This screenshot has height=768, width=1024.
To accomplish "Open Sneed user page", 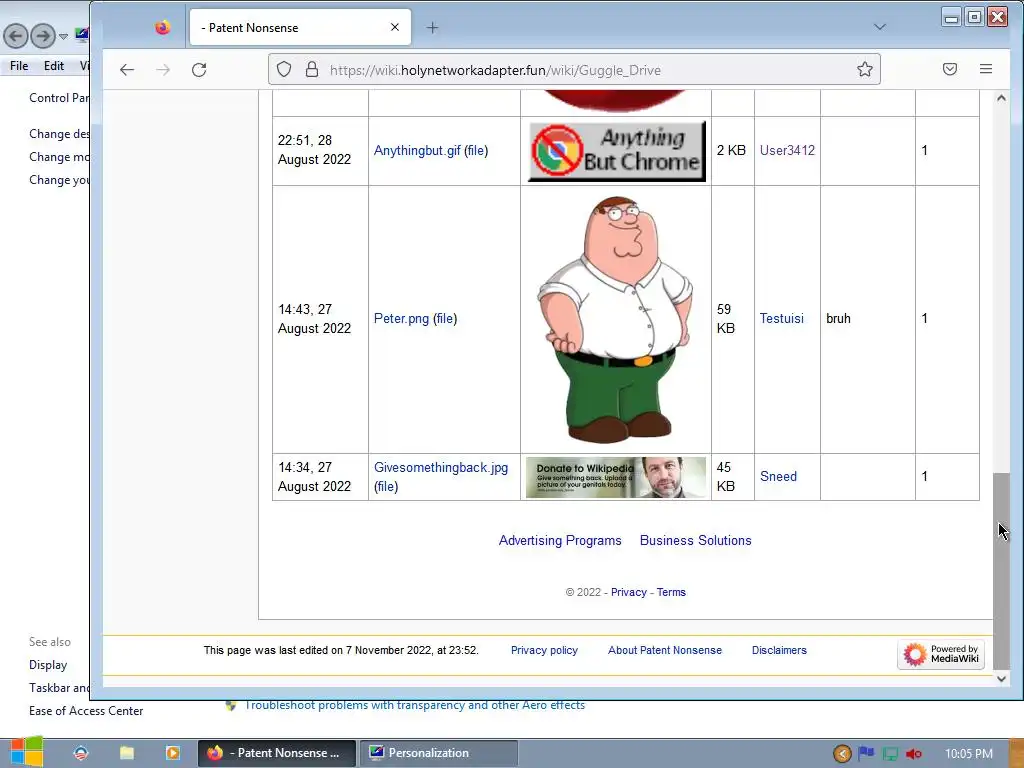I will click(x=778, y=477).
